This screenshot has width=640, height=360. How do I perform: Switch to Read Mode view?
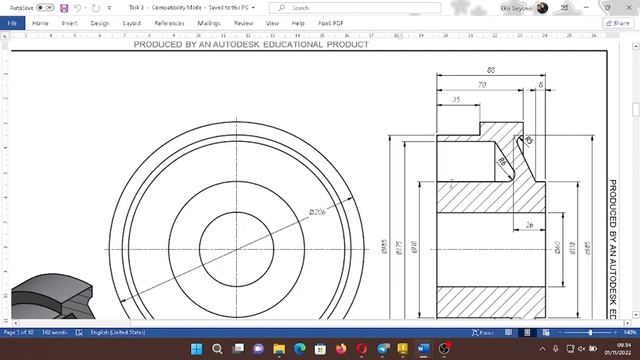point(508,333)
